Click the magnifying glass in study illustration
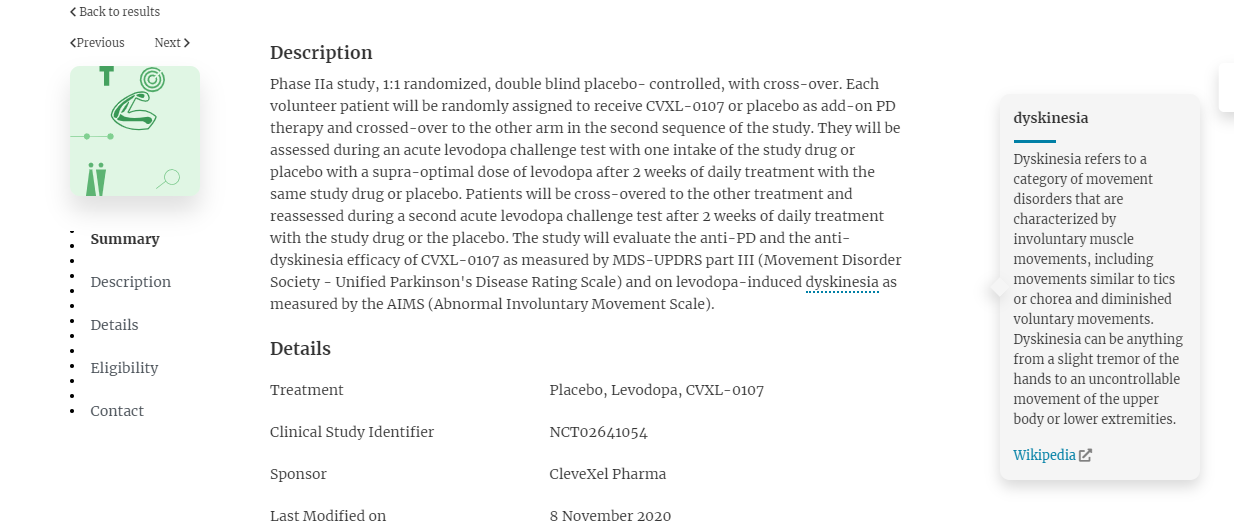This screenshot has width=1234, height=528. [x=169, y=179]
